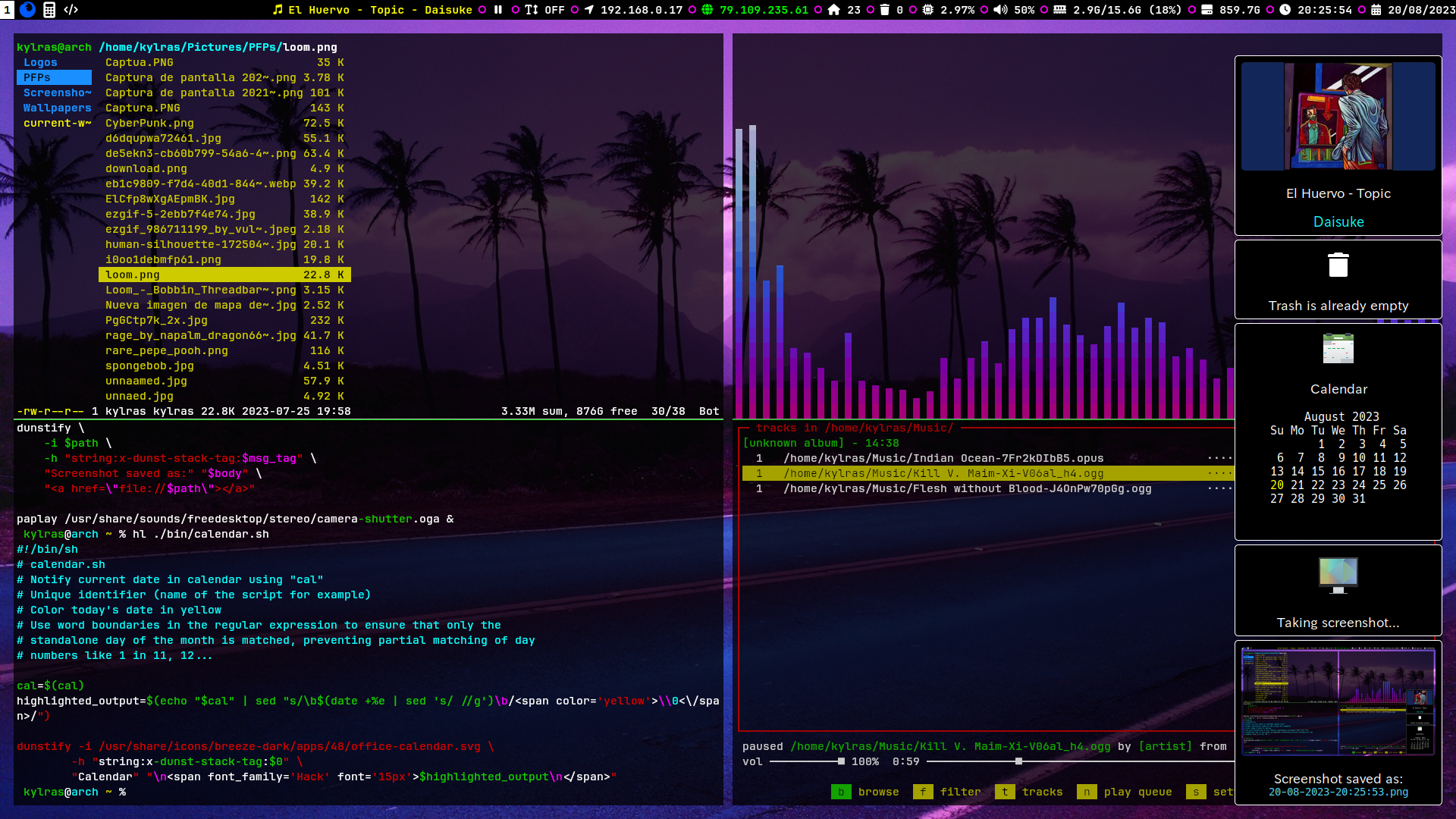Adjust the music player volume slider
The width and height of the screenshot is (1456, 819).
point(807,761)
